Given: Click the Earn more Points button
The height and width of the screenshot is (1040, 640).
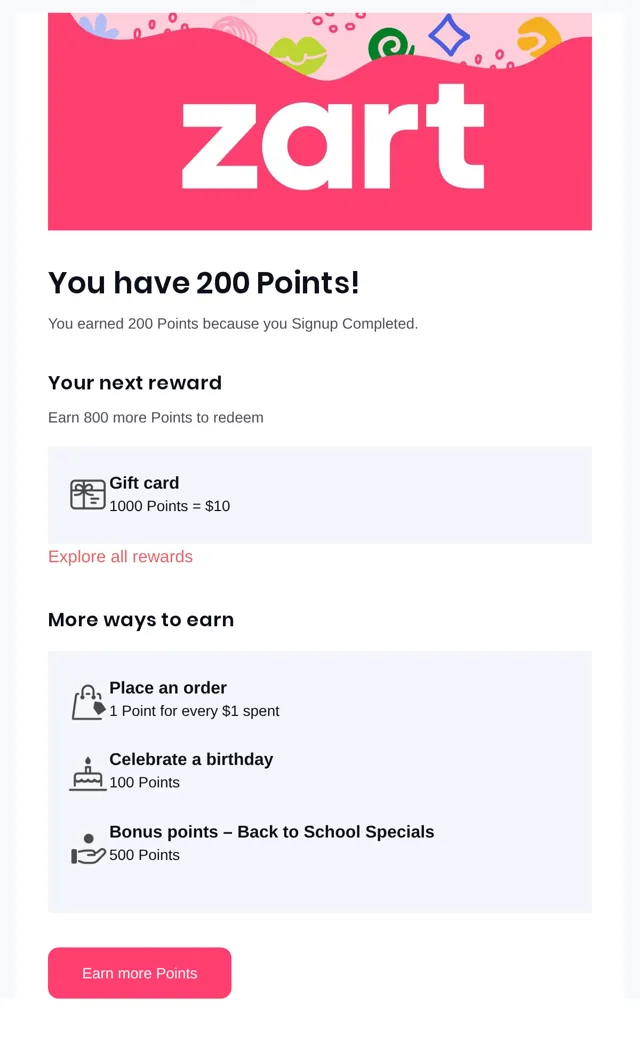Looking at the screenshot, I should coord(139,972).
